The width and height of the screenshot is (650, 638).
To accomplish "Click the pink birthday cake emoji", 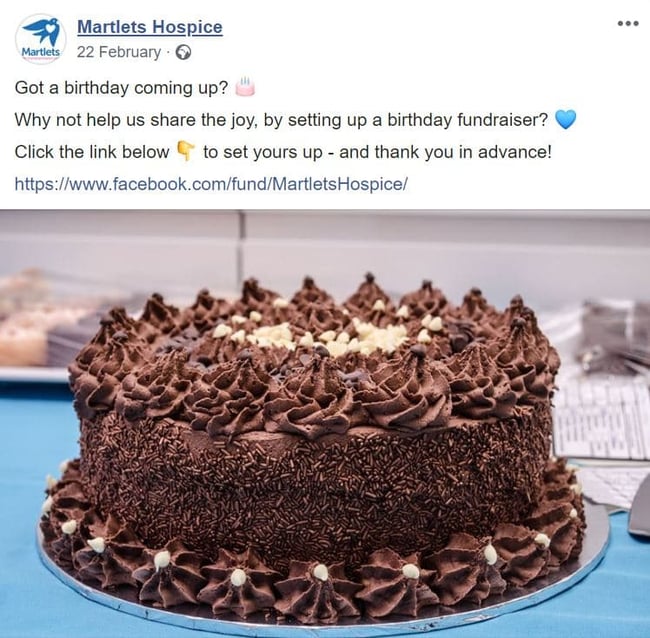I will [x=245, y=87].
